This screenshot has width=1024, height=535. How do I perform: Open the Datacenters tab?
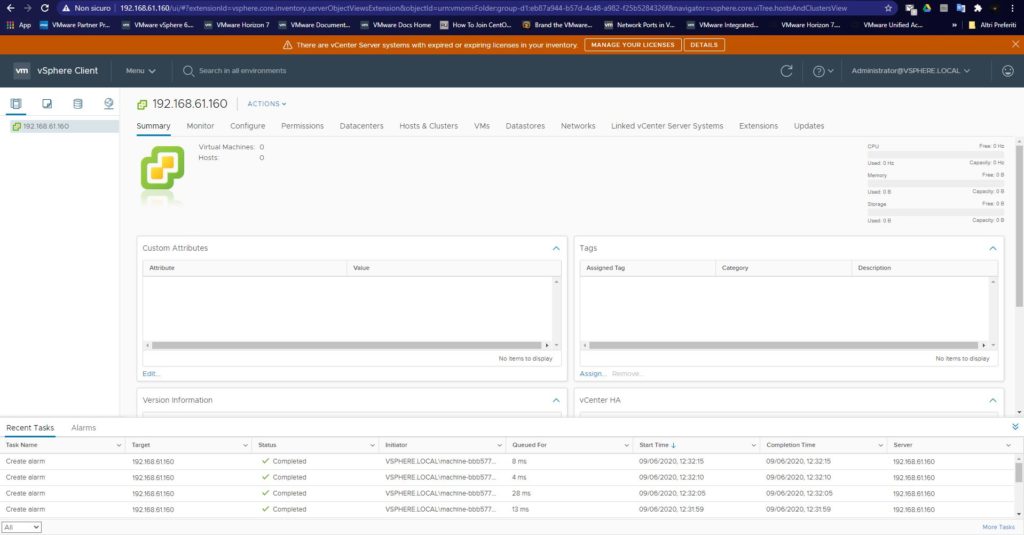coord(361,126)
